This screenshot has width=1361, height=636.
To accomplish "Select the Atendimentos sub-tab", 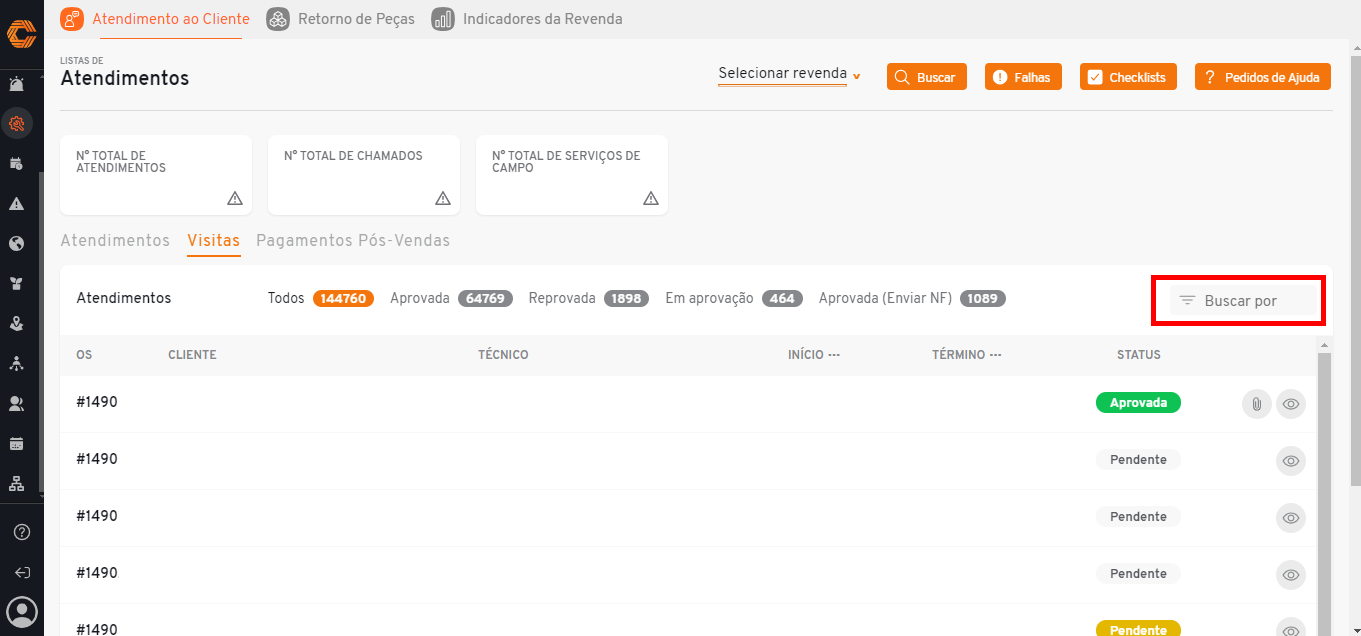I will click(x=115, y=241).
